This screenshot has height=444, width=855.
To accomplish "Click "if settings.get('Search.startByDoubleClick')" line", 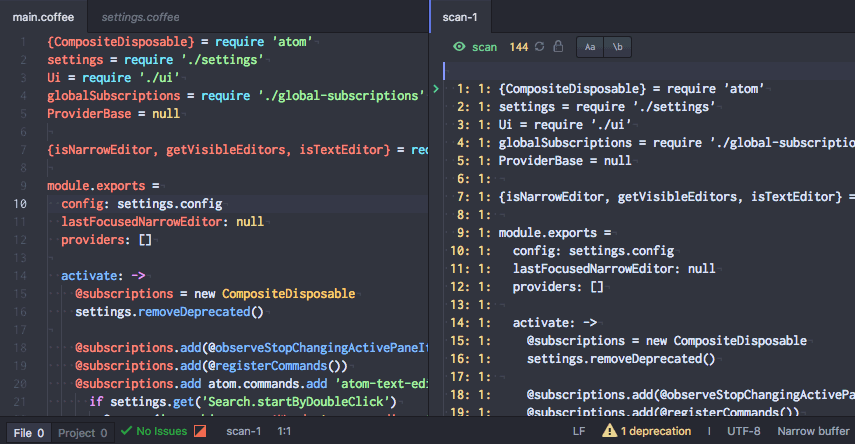I will coord(243,401).
